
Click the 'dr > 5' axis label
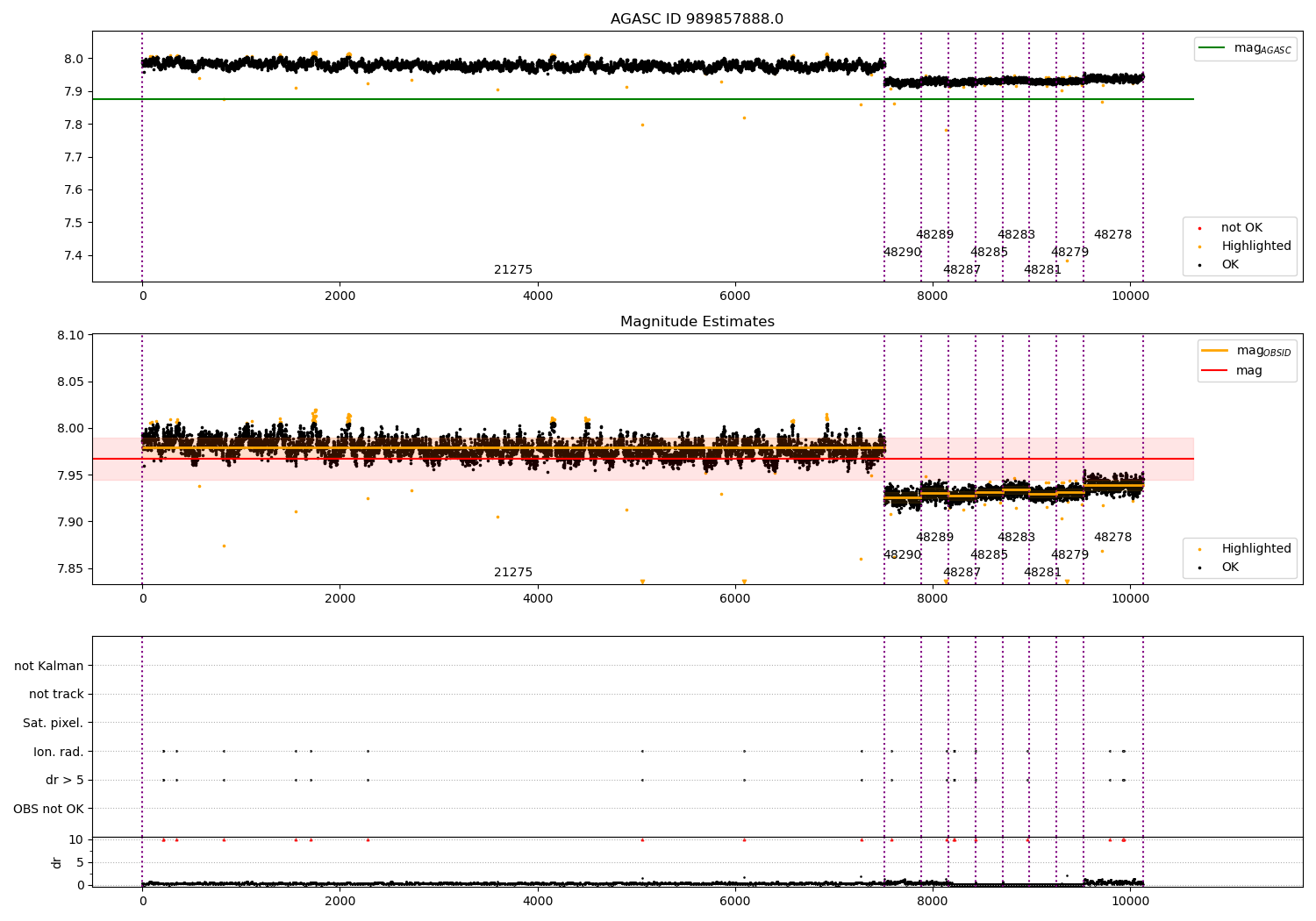point(65,780)
